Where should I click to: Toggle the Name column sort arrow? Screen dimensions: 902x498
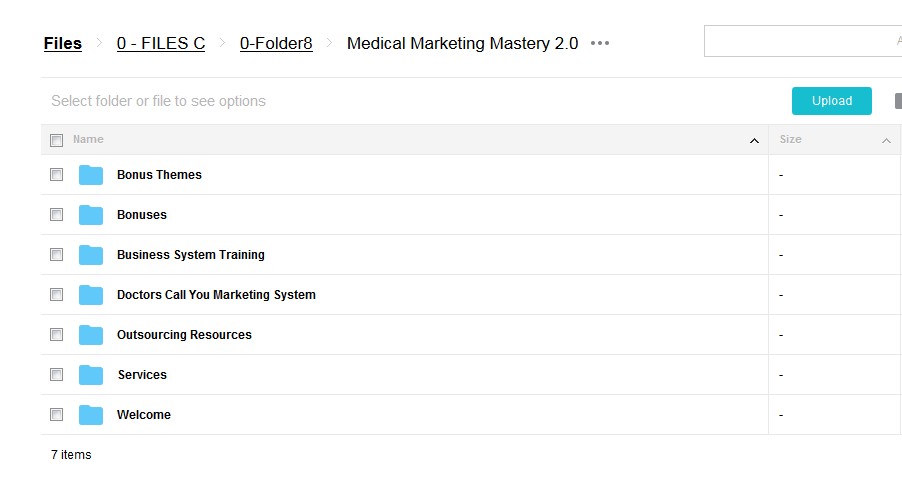(x=754, y=141)
